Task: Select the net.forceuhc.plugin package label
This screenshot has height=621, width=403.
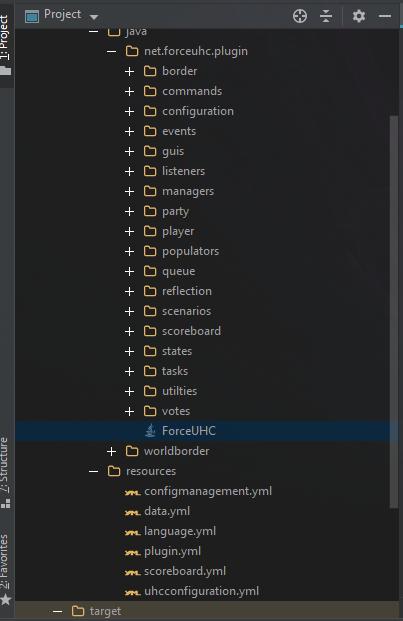Action: [196, 51]
